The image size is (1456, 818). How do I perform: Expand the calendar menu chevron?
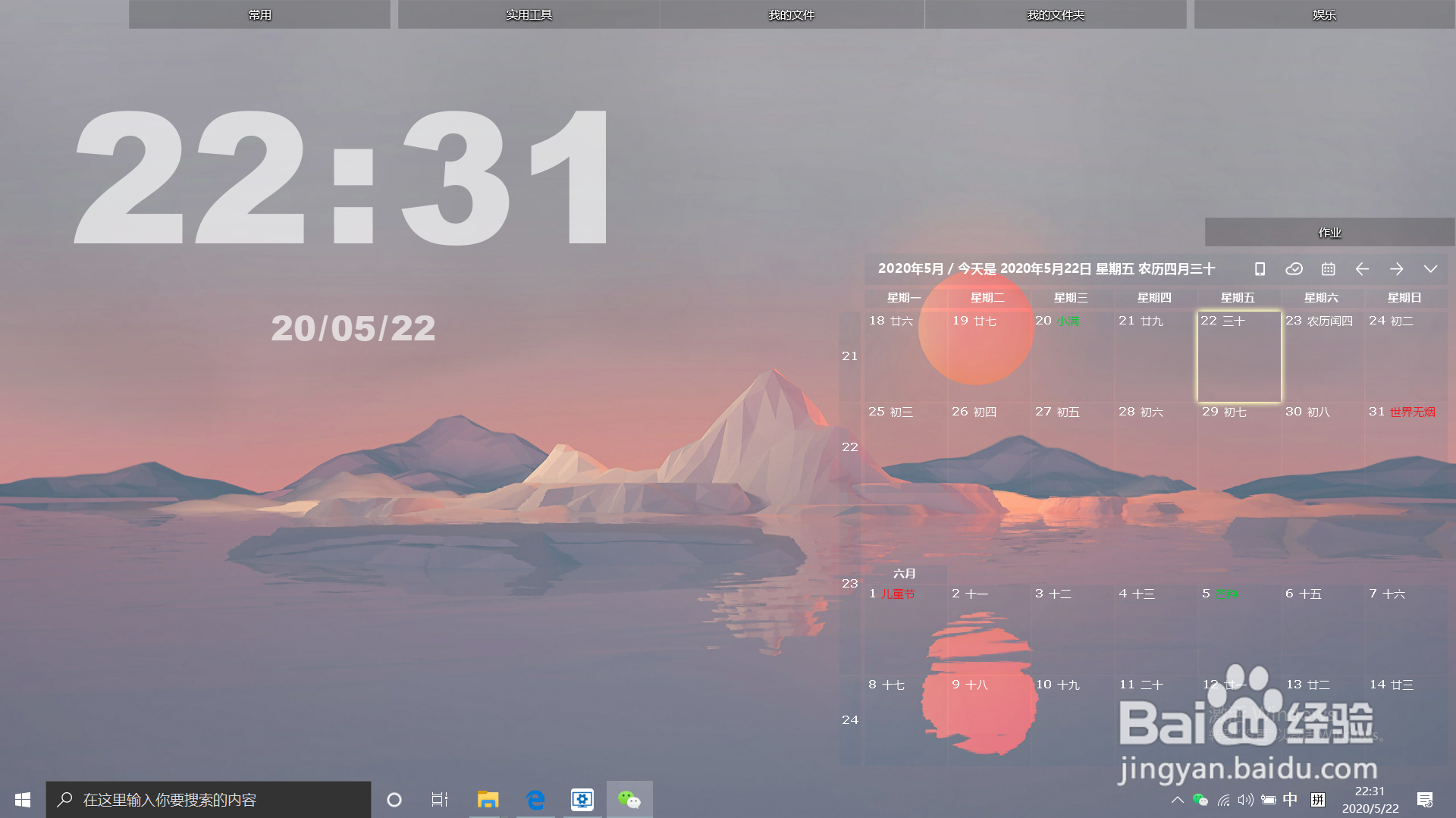1430,269
